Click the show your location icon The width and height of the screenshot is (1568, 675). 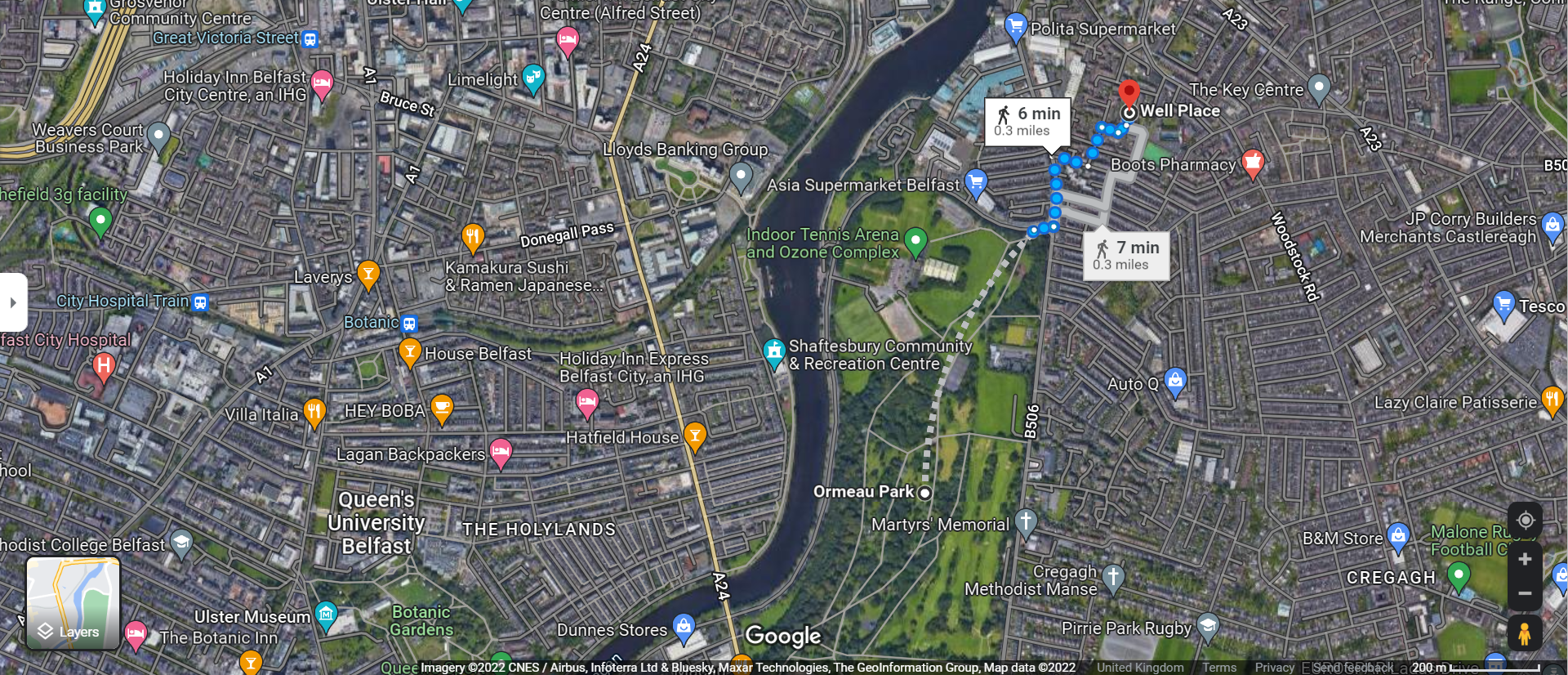[x=1525, y=521]
